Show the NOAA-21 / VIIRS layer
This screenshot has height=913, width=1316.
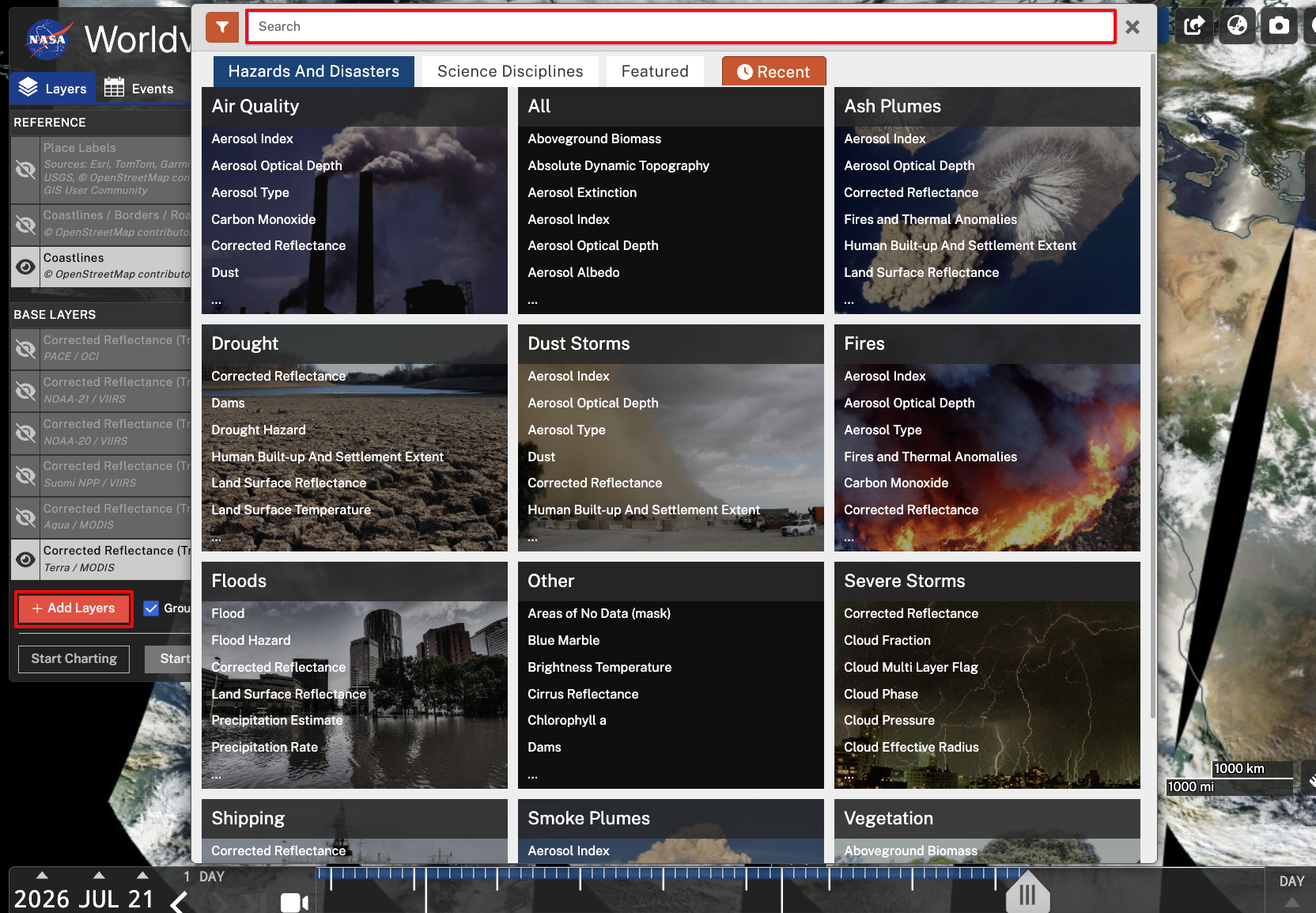pyautogui.click(x=25, y=391)
